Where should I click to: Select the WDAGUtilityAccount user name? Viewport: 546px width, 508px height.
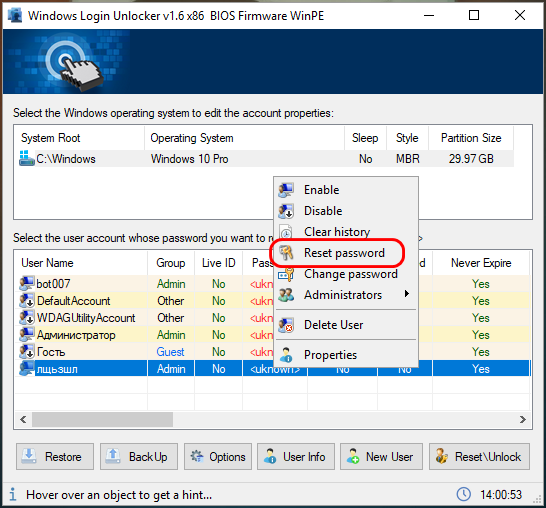pos(86,318)
